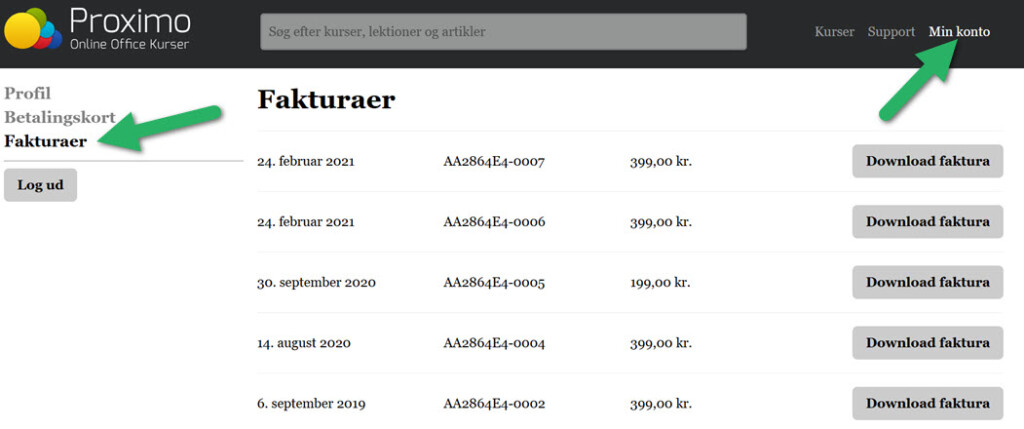
Task: Select invoice number AA2864E4-0005
Action: 494,283
